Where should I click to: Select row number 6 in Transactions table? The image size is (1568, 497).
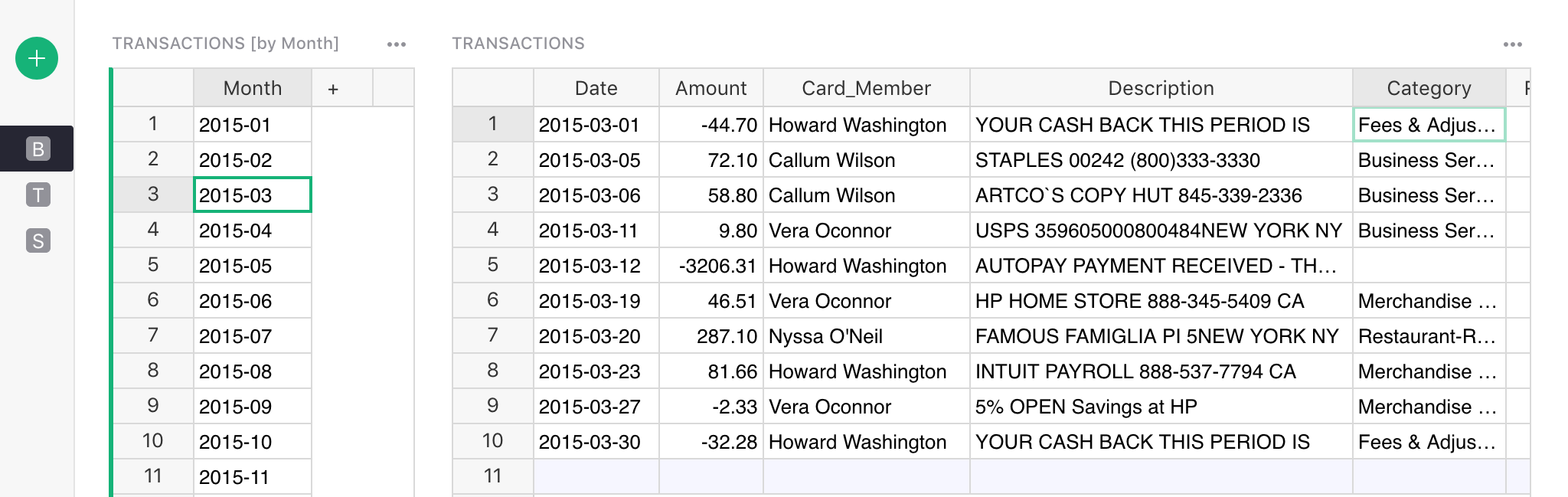(492, 300)
